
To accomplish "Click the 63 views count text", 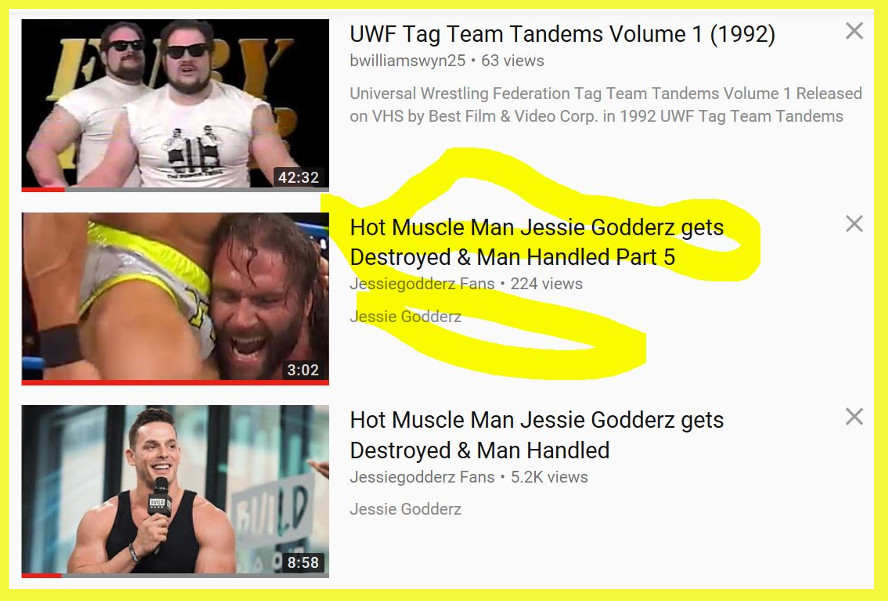I will (513, 61).
